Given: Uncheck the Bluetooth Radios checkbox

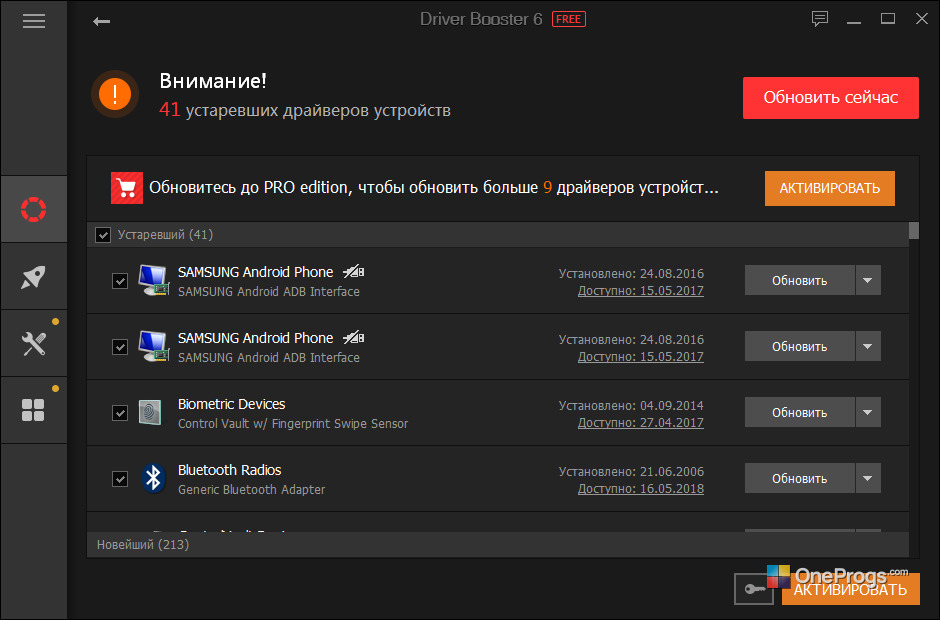Looking at the screenshot, I should (x=120, y=478).
